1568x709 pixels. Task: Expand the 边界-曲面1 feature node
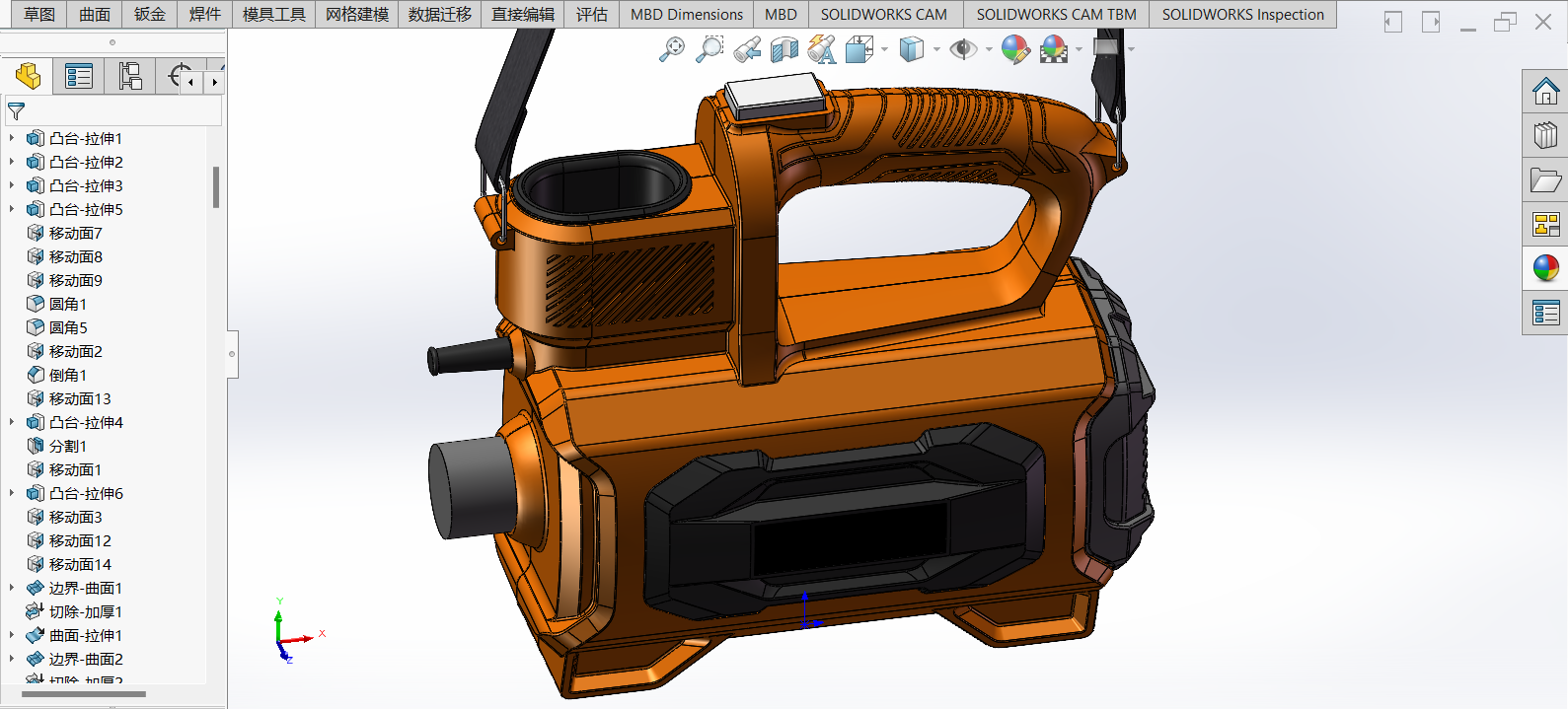(12, 588)
